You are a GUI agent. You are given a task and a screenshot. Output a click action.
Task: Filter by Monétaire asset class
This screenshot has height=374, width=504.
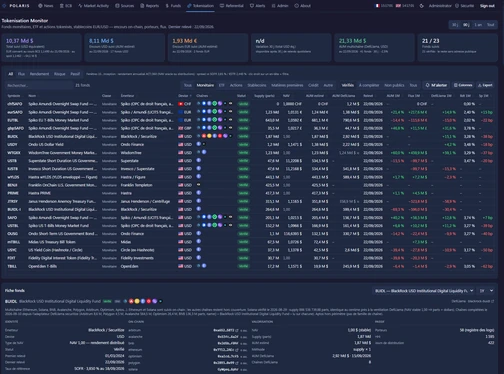point(205,85)
